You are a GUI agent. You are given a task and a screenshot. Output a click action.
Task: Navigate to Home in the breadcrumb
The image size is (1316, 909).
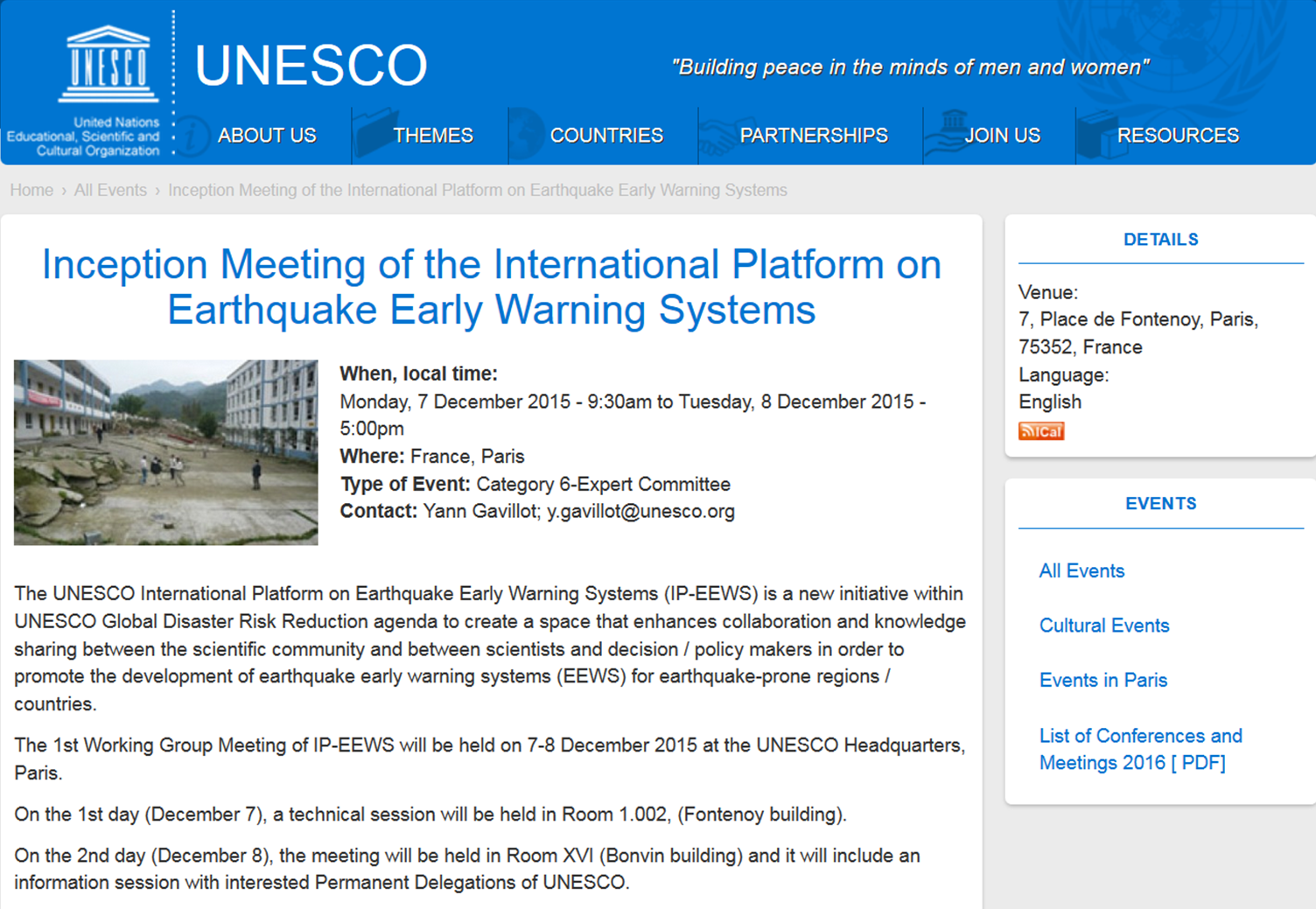(x=31, y=190)
